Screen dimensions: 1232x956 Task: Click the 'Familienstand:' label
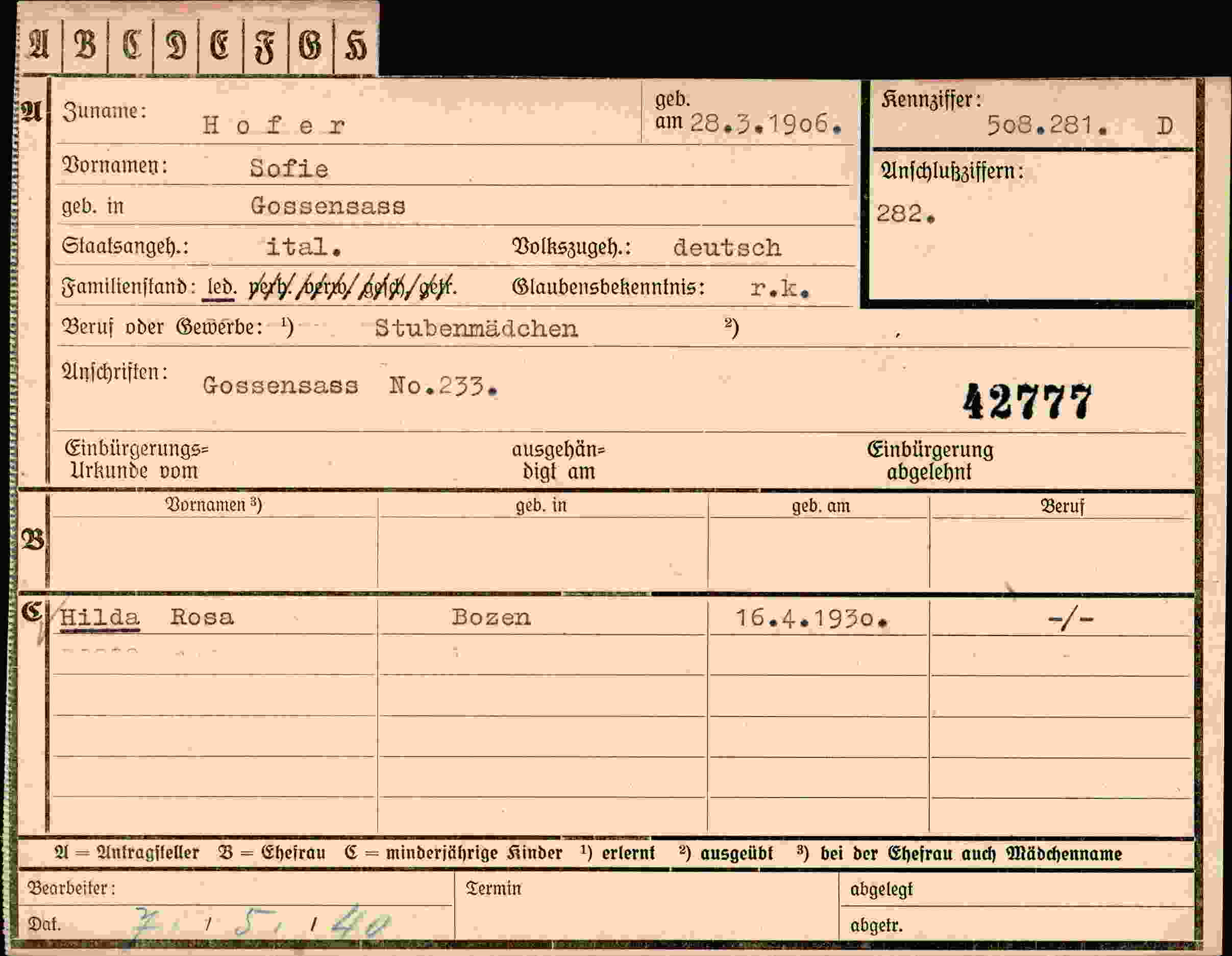click(129, 287)
